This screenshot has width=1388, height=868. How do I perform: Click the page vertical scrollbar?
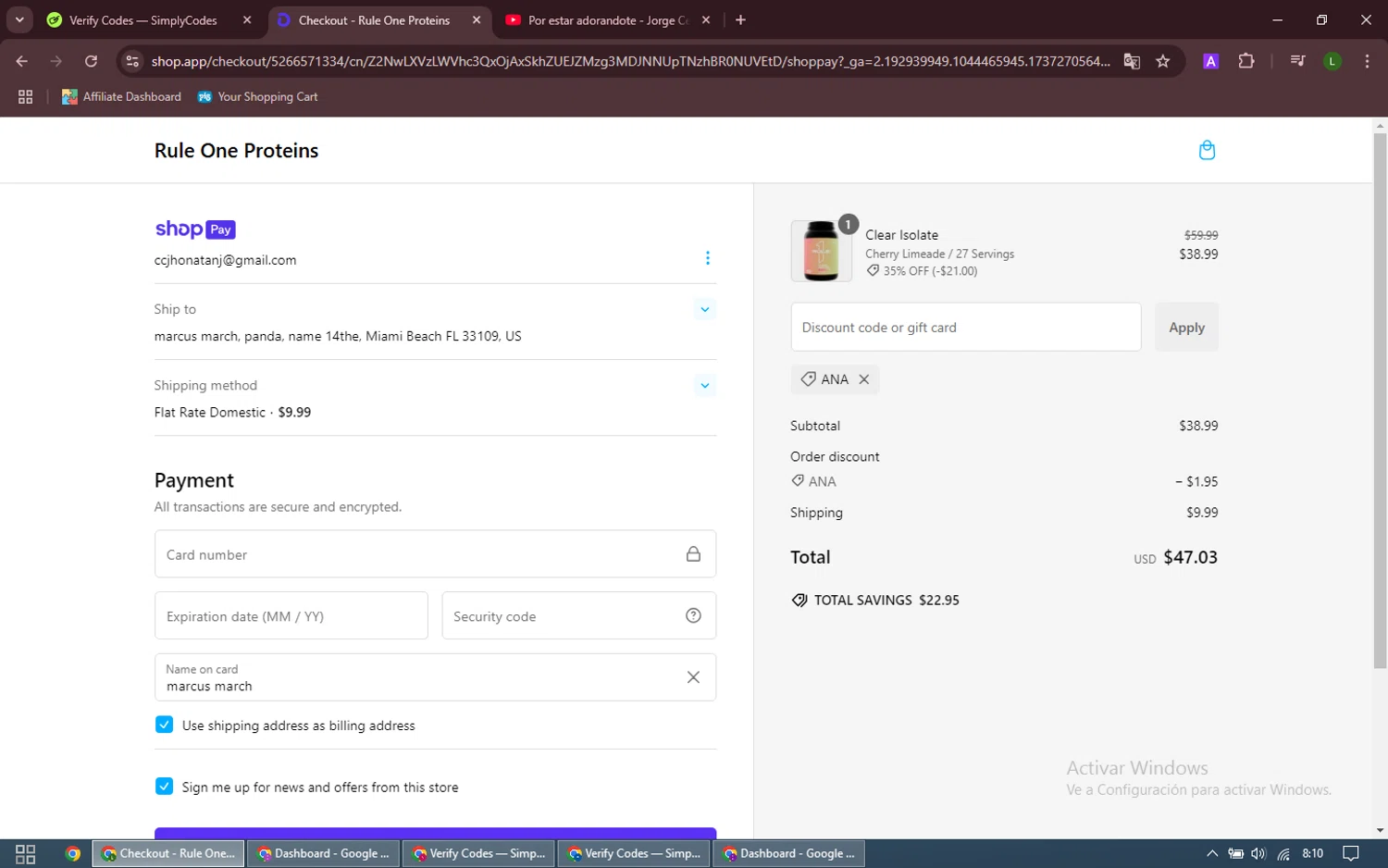coord(1380,400)
